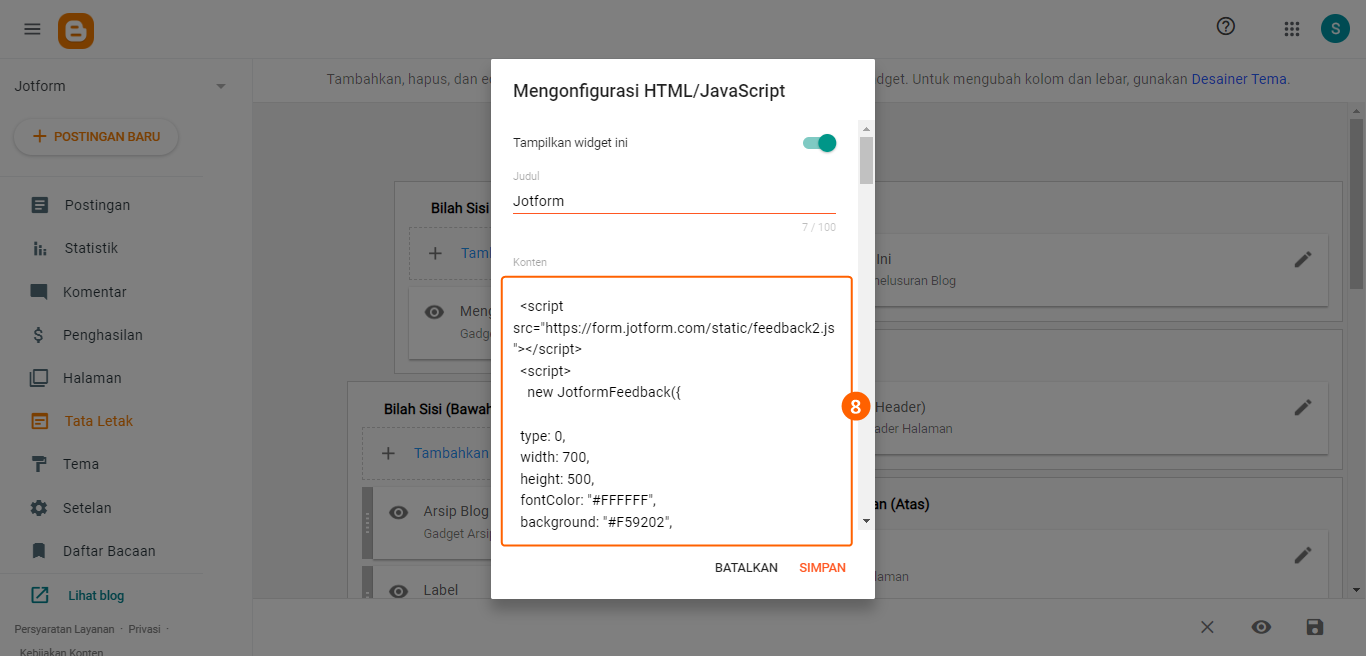The height and width of the screenshot is (656, 1366).
Task: Click the Setelan gear icon
Action: [x=39, y=508]
